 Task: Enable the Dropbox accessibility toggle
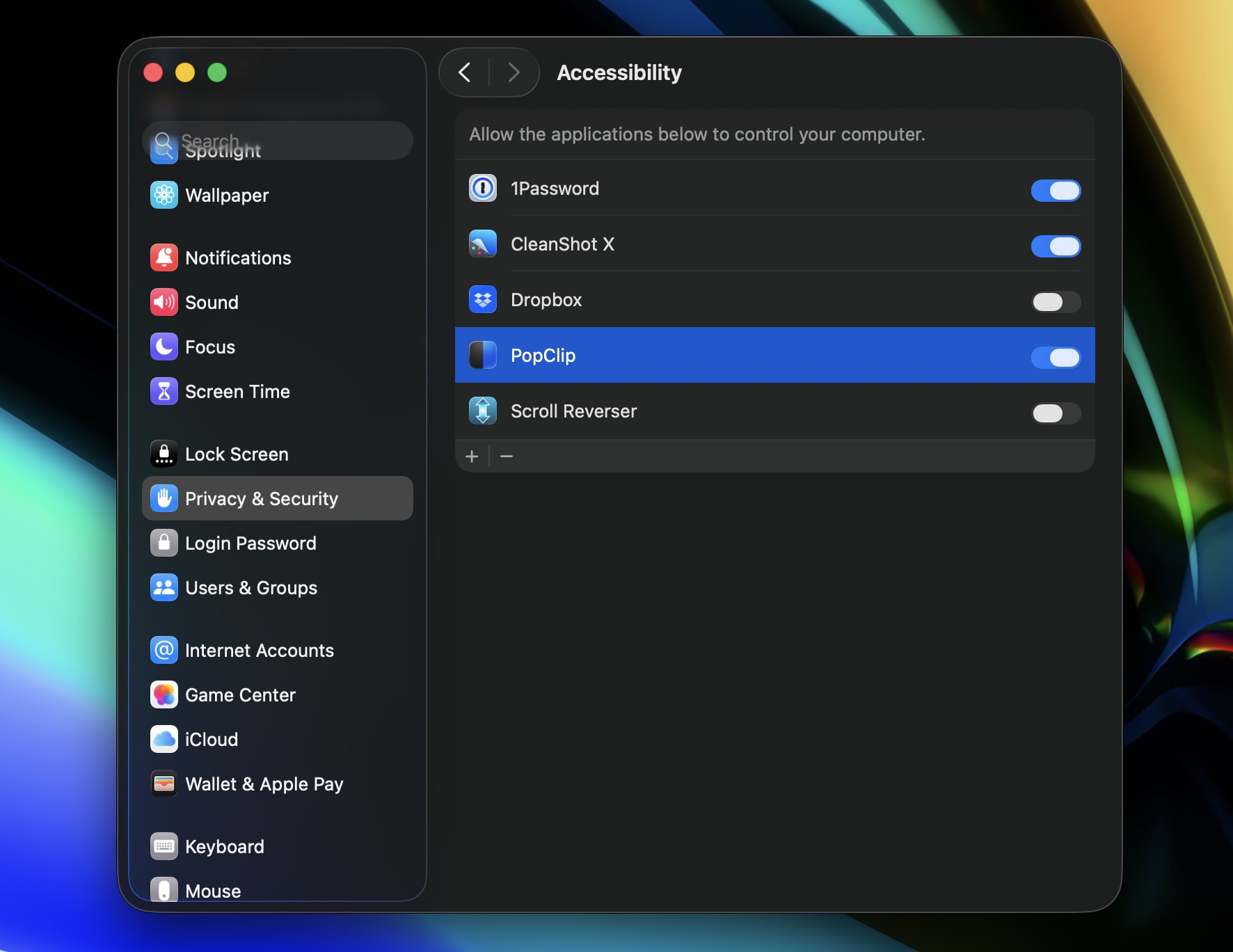coord(1056,302)
